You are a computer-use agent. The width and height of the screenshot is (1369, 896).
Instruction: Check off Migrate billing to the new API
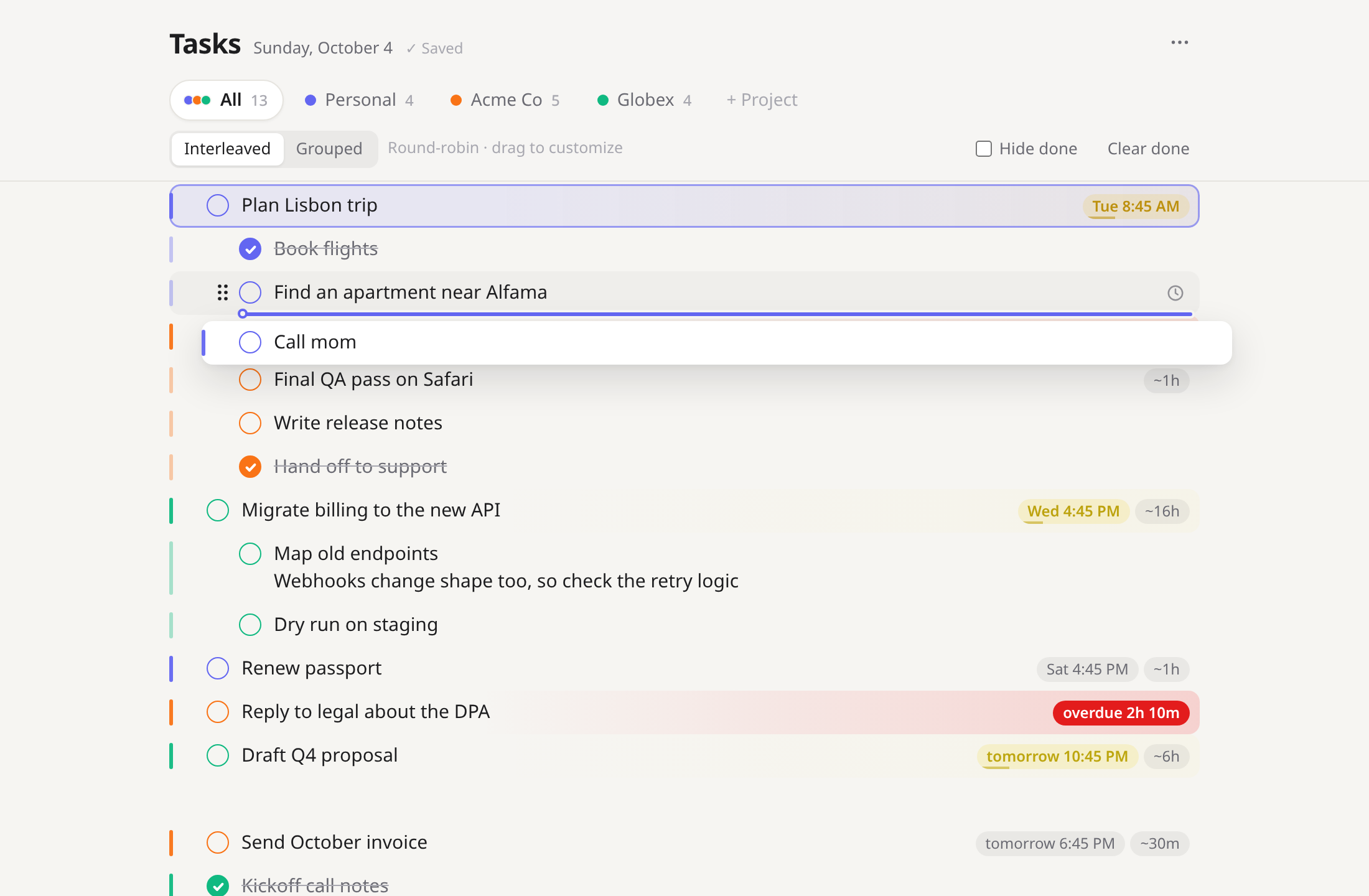(218, 510)
